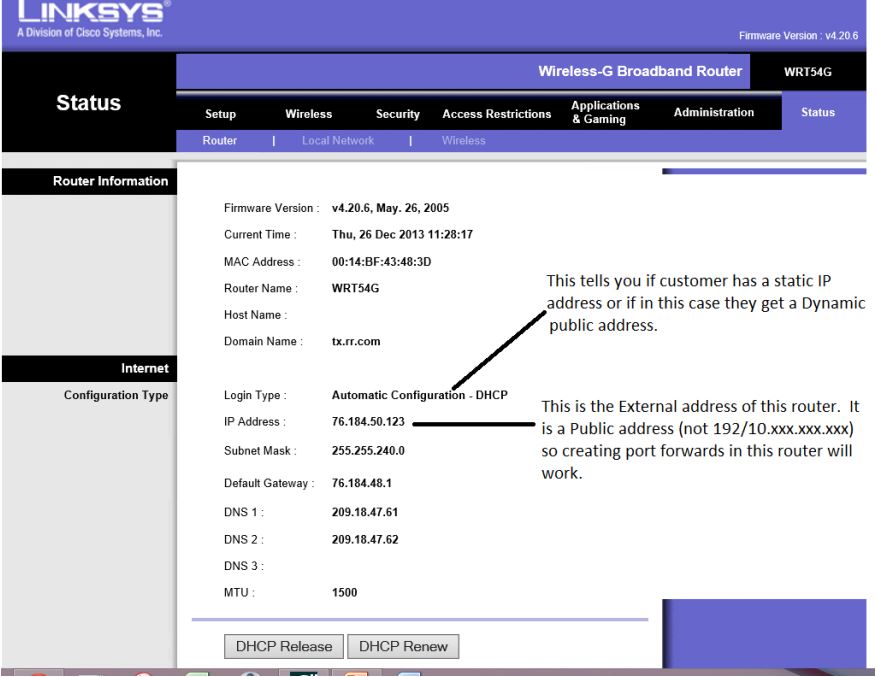Click the DNS 3 label
Viewport: 877px width, 677px height.
pos(243,566)
